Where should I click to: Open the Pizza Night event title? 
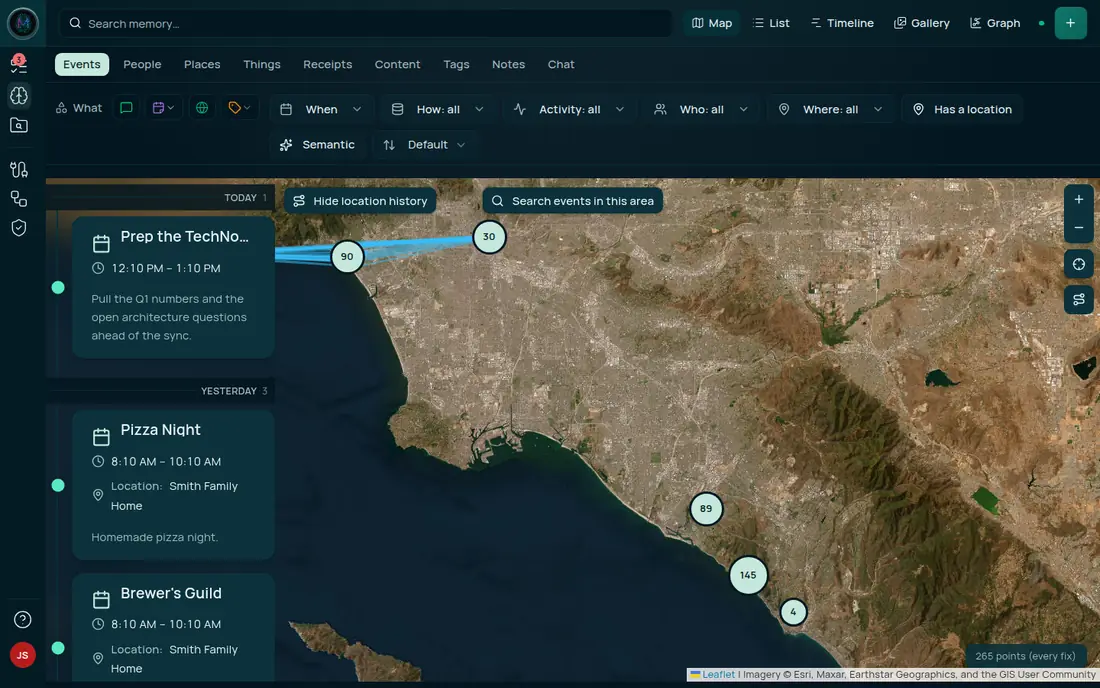point(161,430)
